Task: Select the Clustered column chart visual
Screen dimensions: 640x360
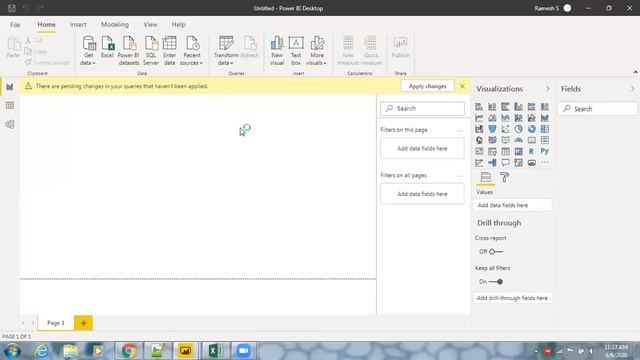Action: (x=518, y=107)
